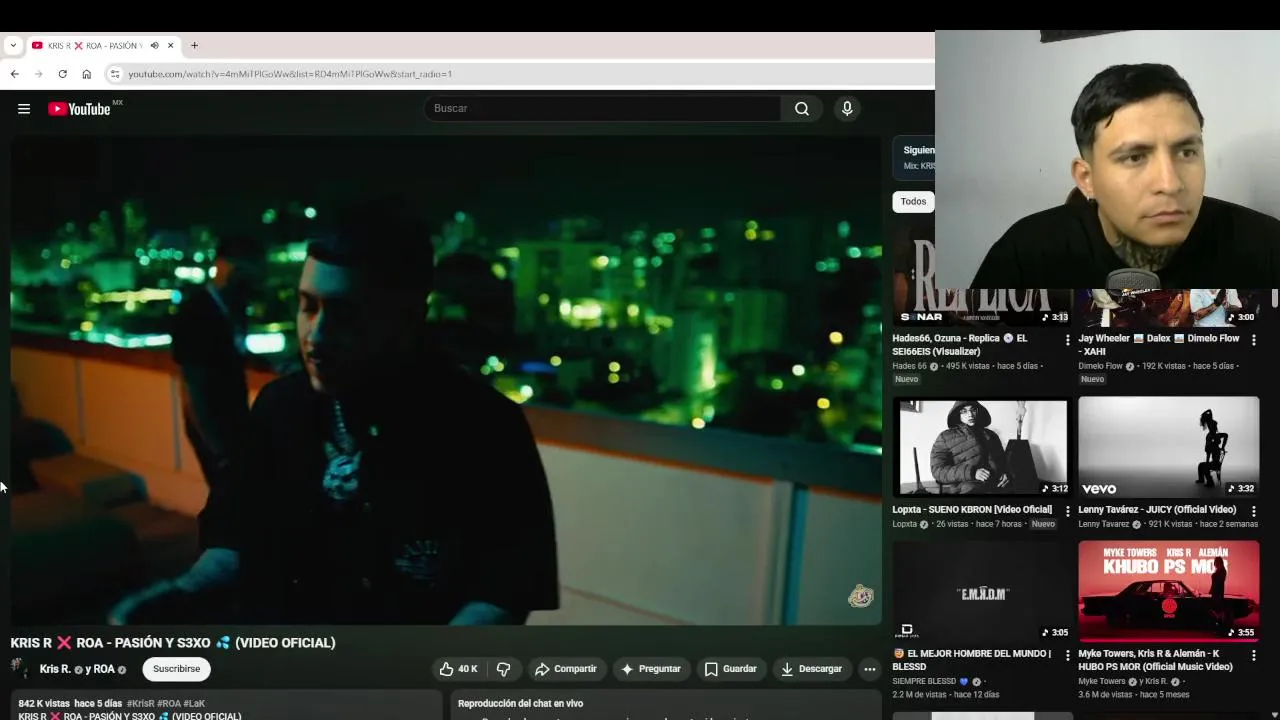
Task: Open SIEMPRE BLESSD channel name
Action: tap(924, 682)
